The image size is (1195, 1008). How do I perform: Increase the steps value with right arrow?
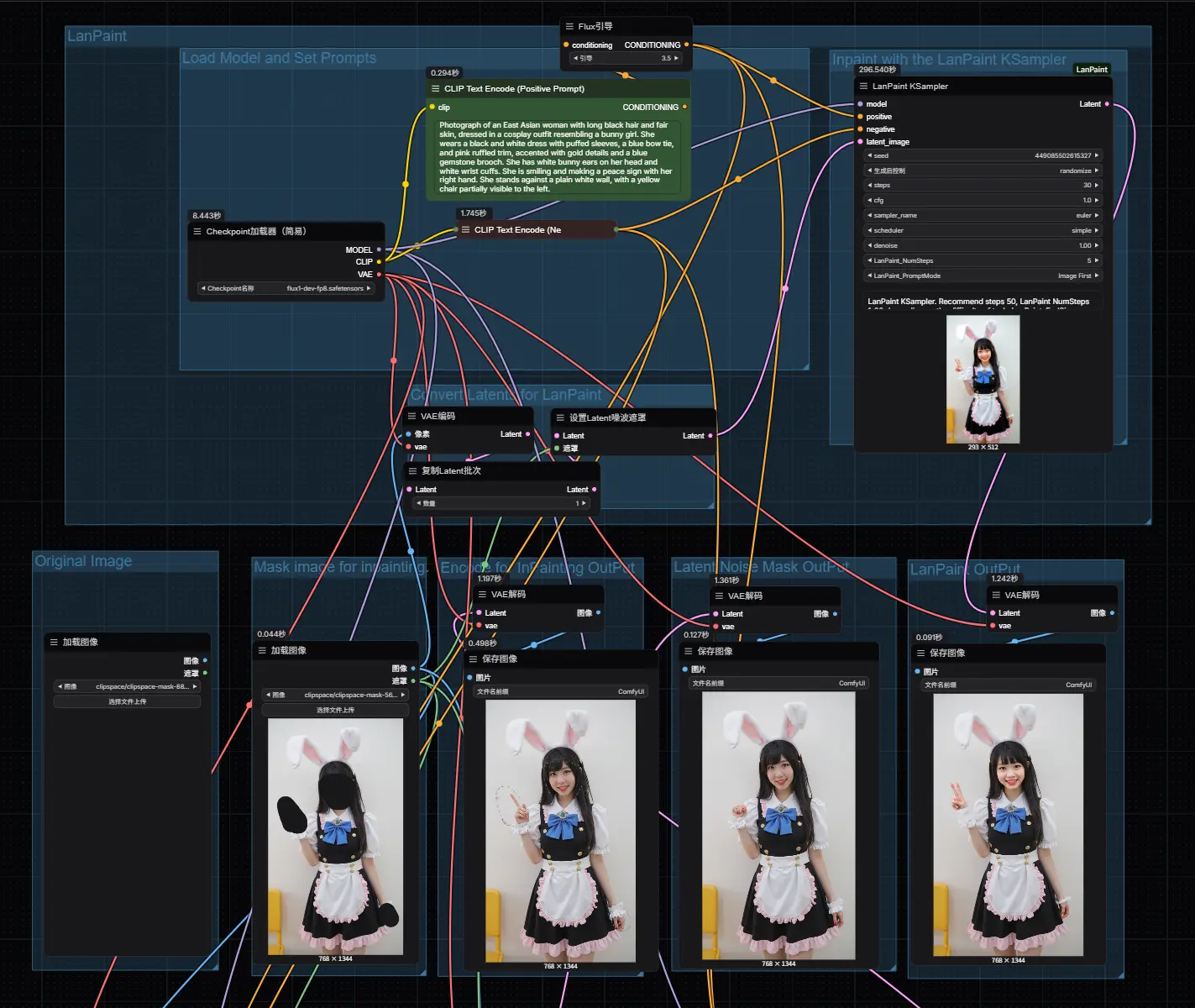point(1097,186)
